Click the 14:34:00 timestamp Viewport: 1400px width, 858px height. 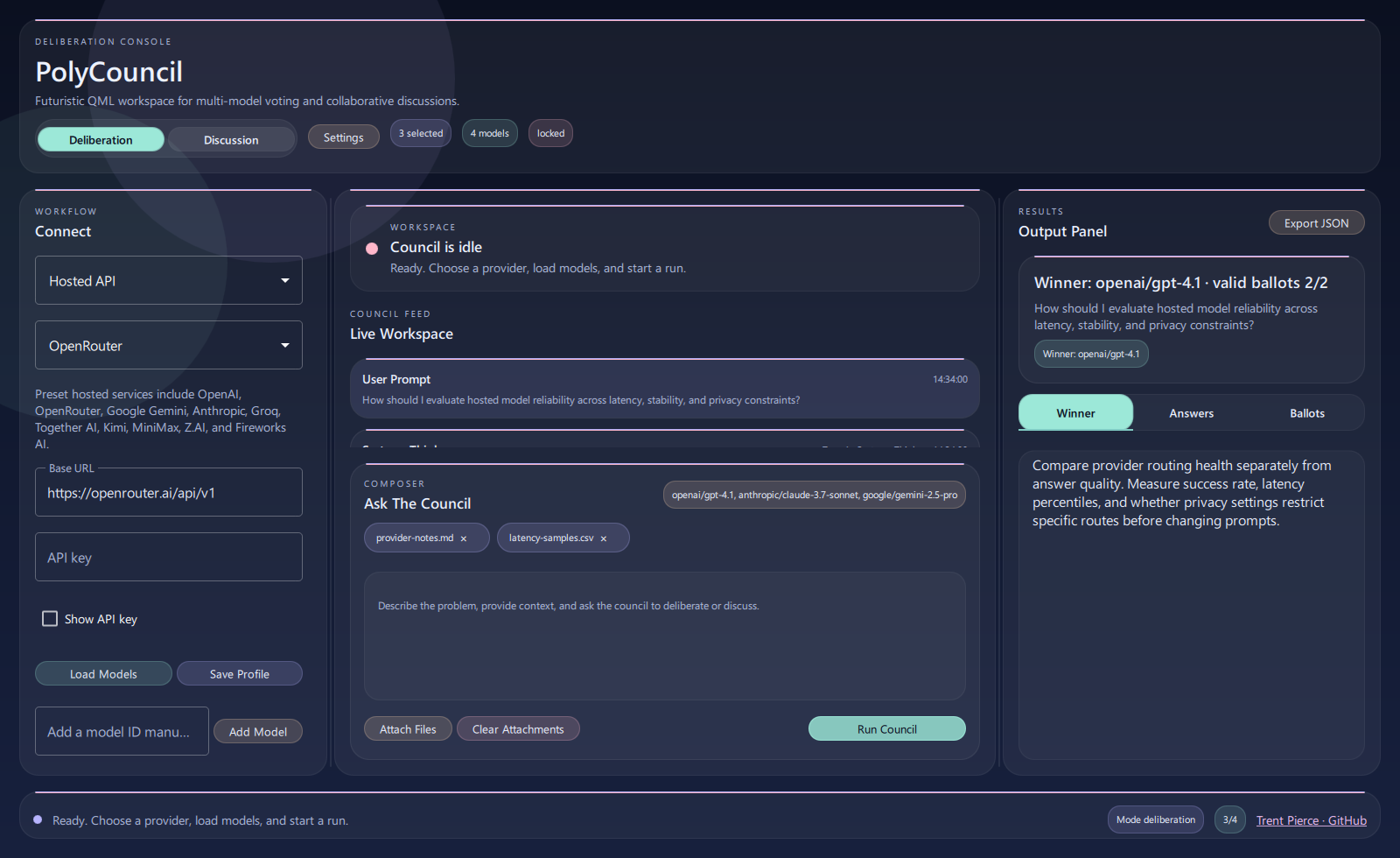click(950, 379)
